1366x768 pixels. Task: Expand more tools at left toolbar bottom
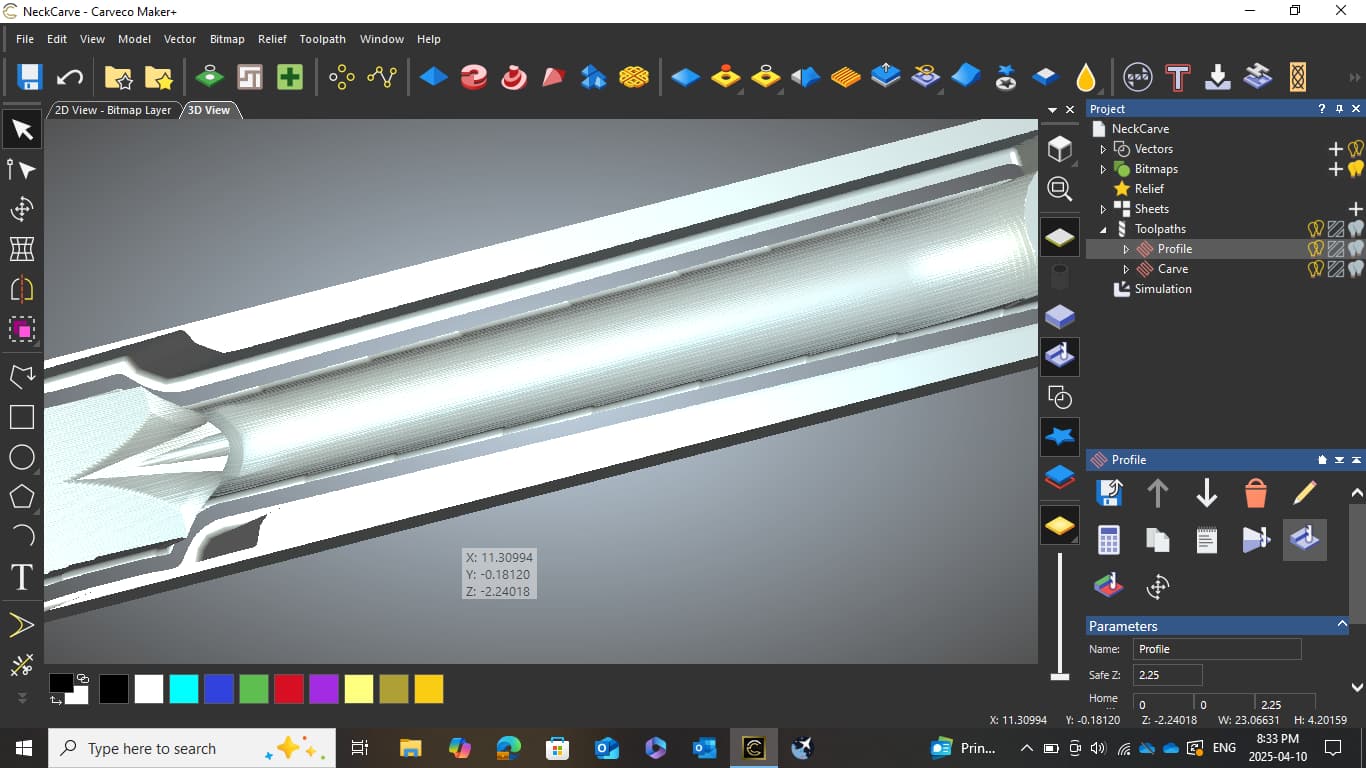tap(21, 697)
